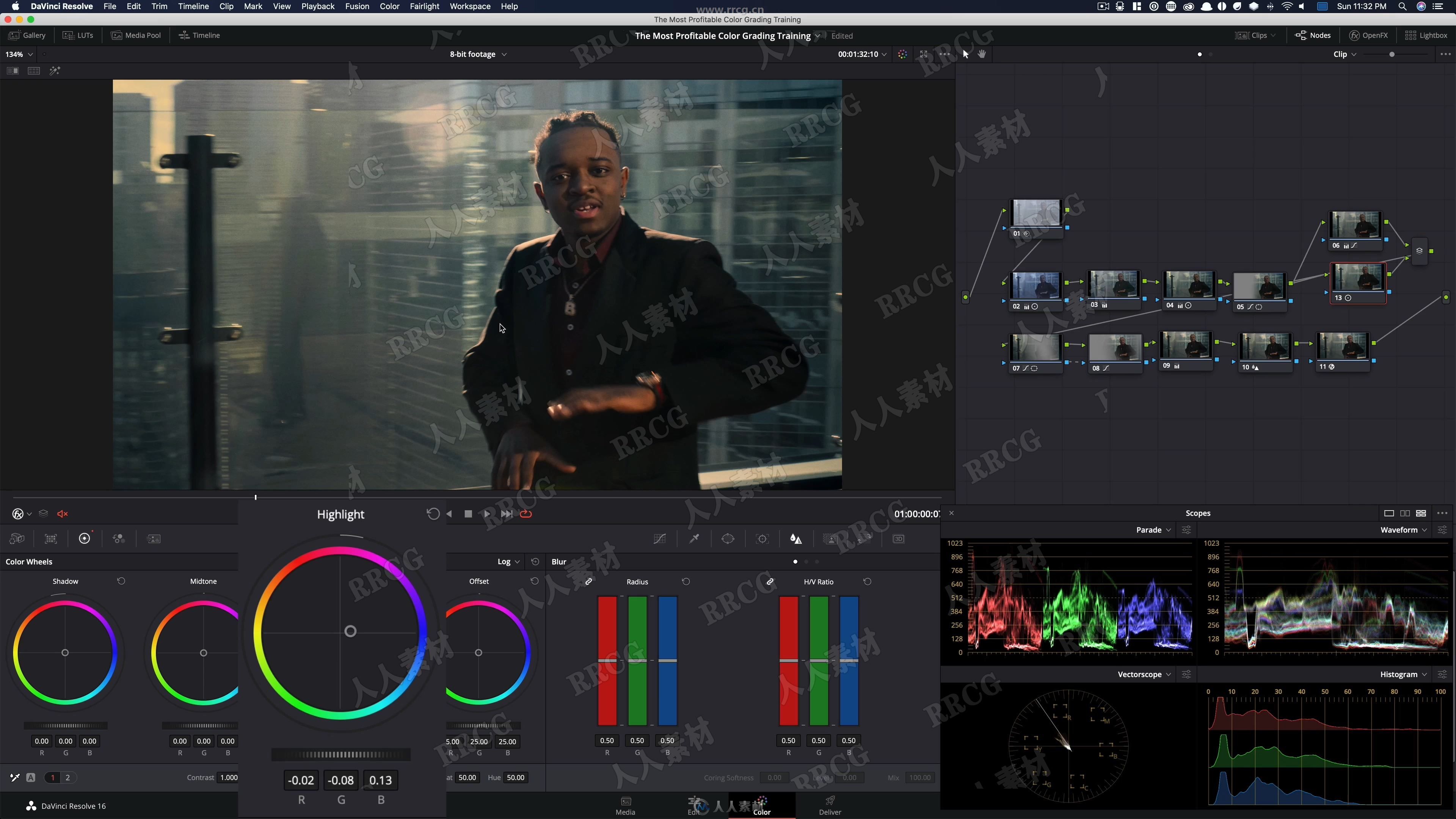This screenshot has height=819, width=1456.
Task: Open the Stereoscopic 3D palette
Action: point(899,539)
